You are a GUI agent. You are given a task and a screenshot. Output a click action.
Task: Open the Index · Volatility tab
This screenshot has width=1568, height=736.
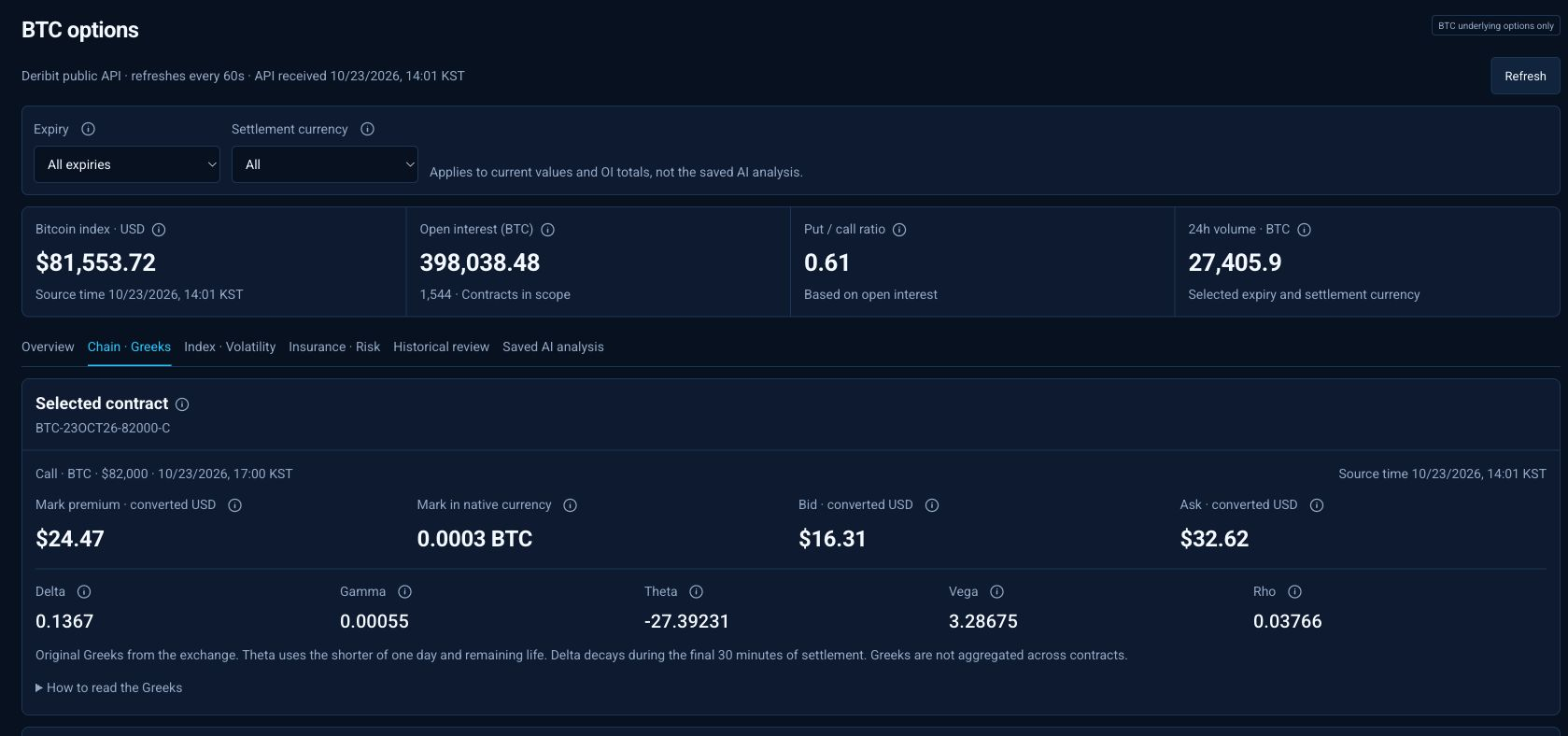click(230, 347)
